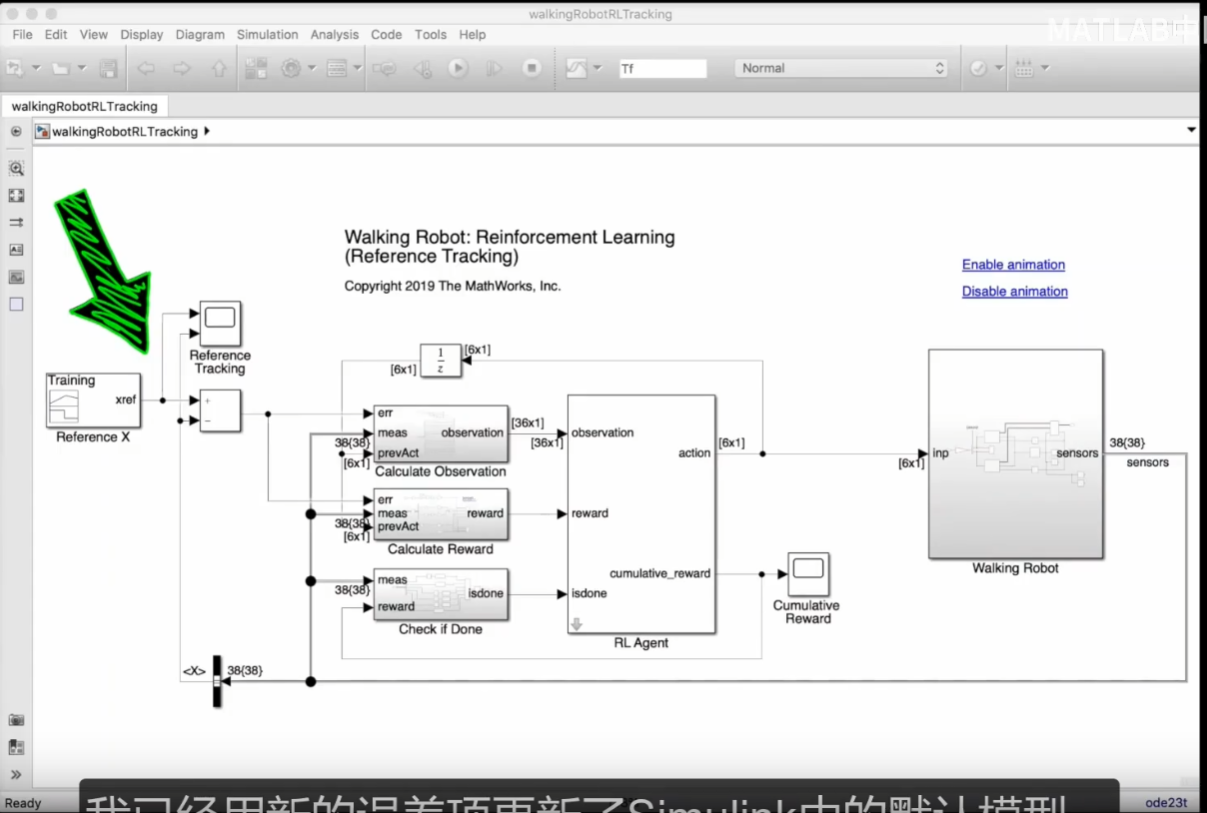
Task: Open the Model Explorer toolbar icon
Action: pyautogui.click(x=336, y=68)
